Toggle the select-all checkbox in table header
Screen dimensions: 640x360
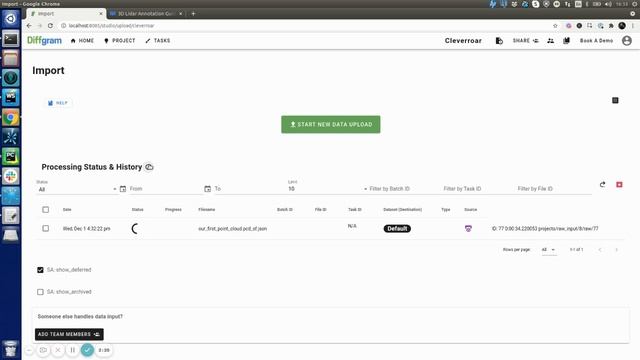(45, 209)
